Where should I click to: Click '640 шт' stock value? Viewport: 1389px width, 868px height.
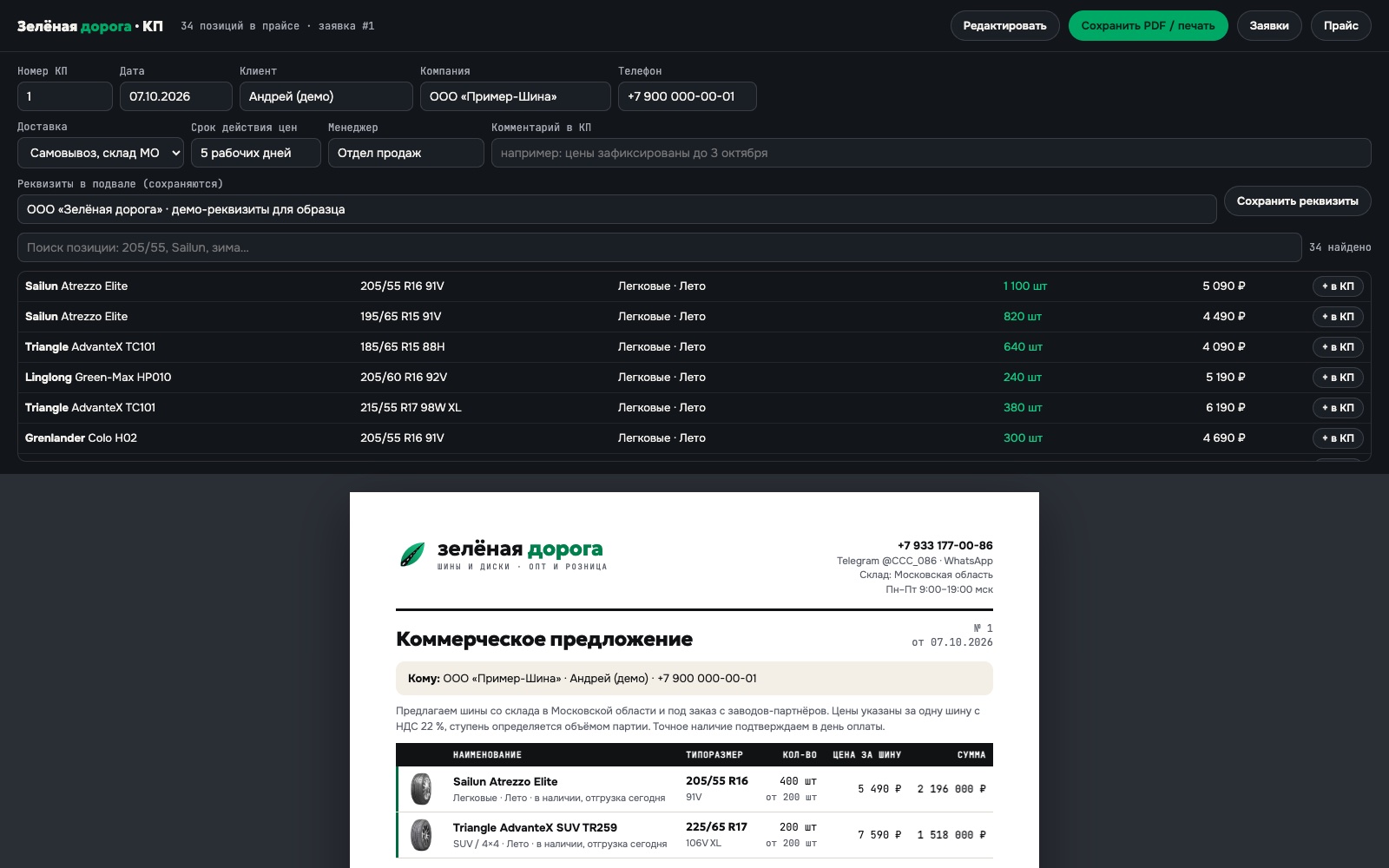1023,347
